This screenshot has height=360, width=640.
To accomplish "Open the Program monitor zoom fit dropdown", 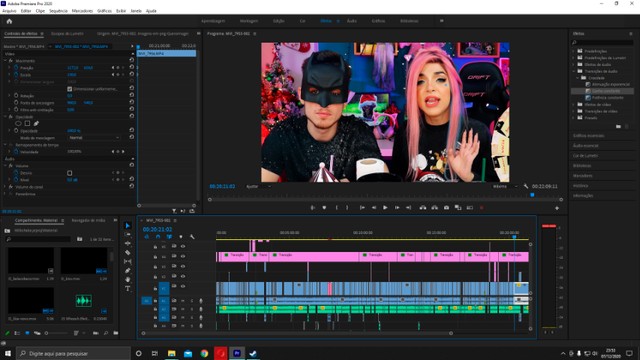I will coord(258,187).
